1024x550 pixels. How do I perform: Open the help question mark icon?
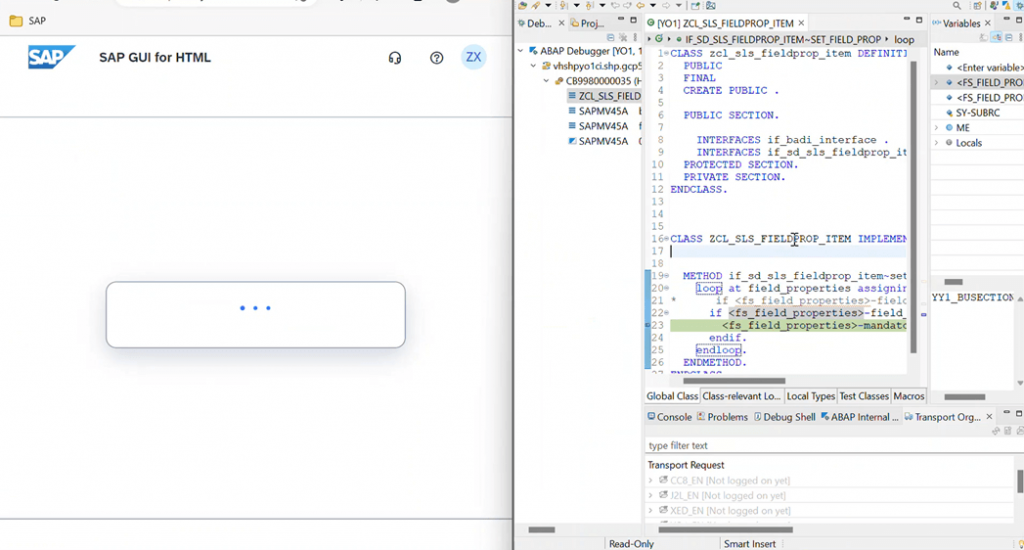436,58
